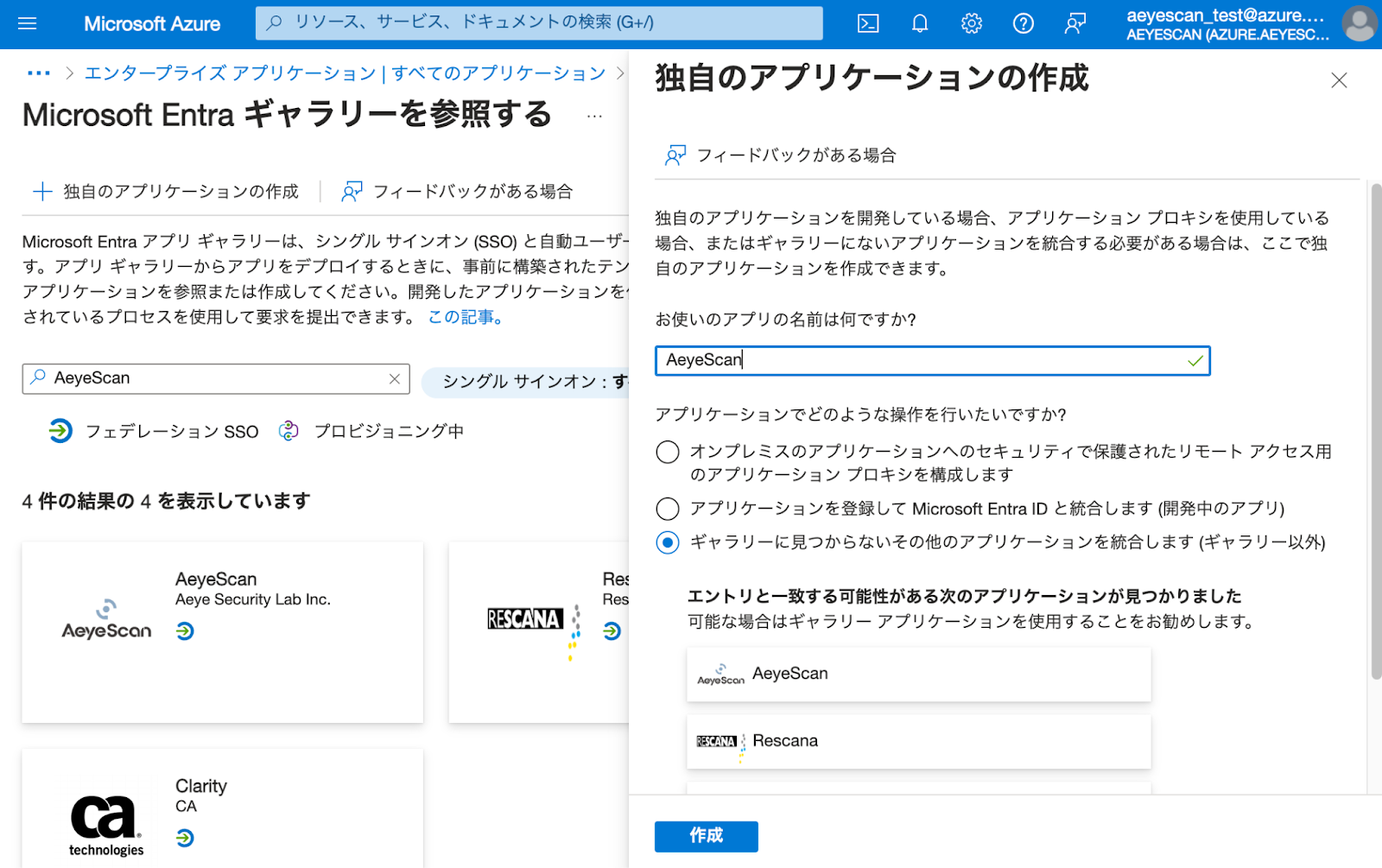Click the app name input field in panel

(x=933, y=360)
